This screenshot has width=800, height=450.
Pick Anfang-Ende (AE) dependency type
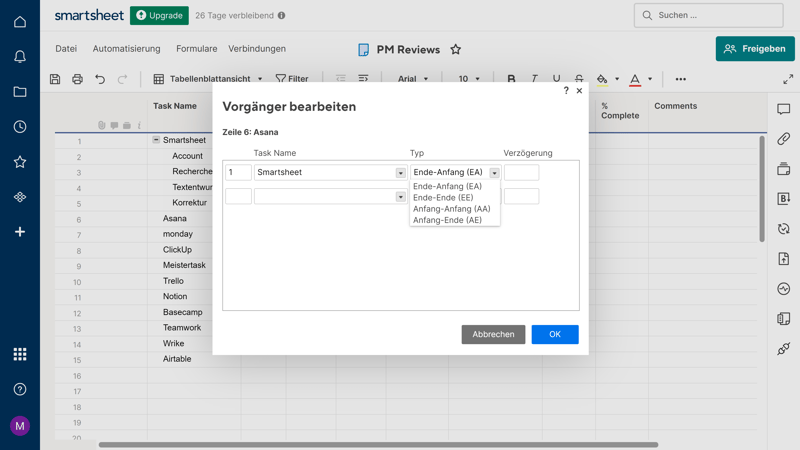pyautogui.click(x=447, y=220)
